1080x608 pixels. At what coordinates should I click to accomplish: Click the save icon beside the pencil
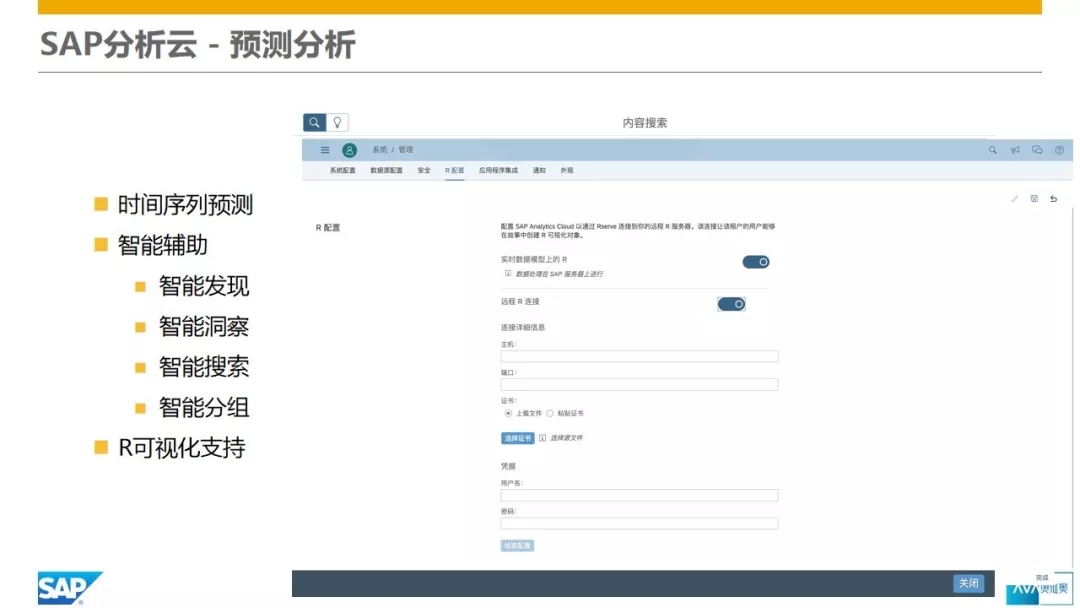(1034, 199)
